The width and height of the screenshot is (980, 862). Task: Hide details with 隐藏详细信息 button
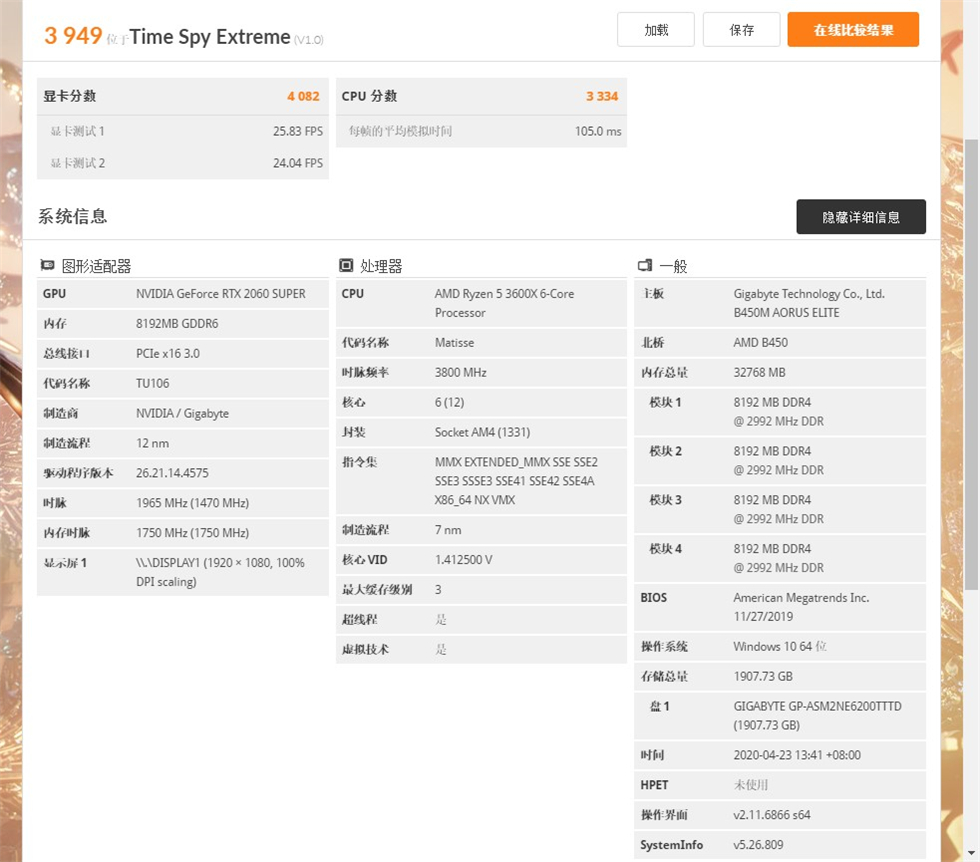tap(861, 217)
